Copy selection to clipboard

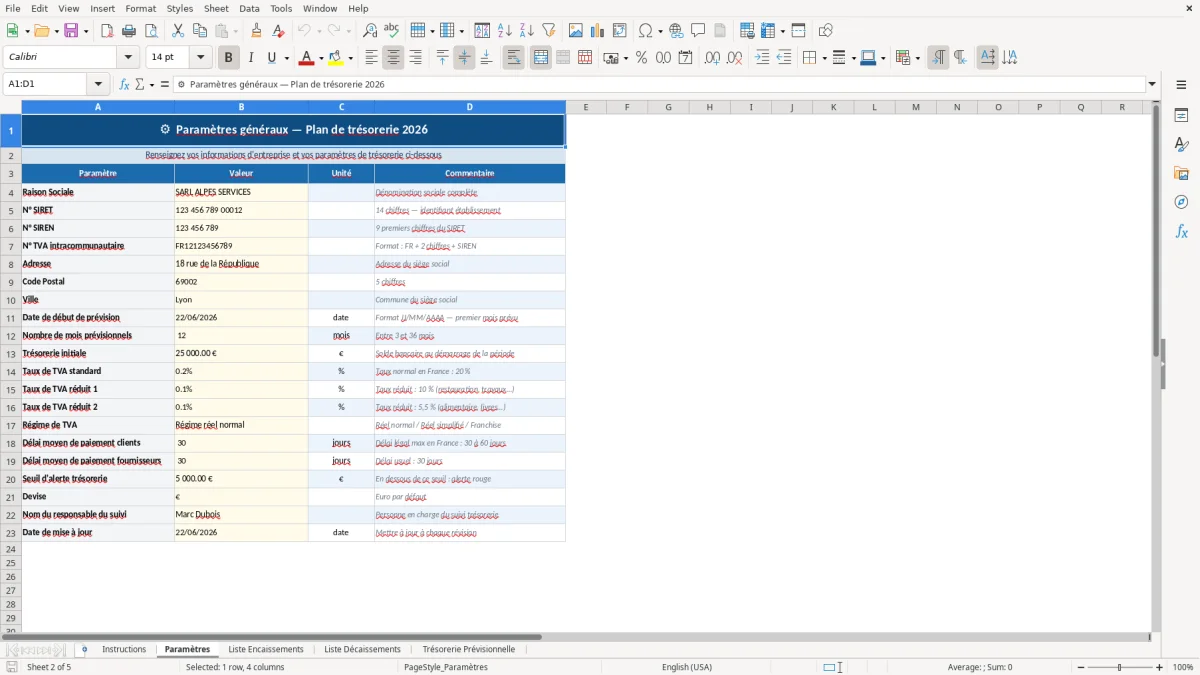[x=200, y=31]
